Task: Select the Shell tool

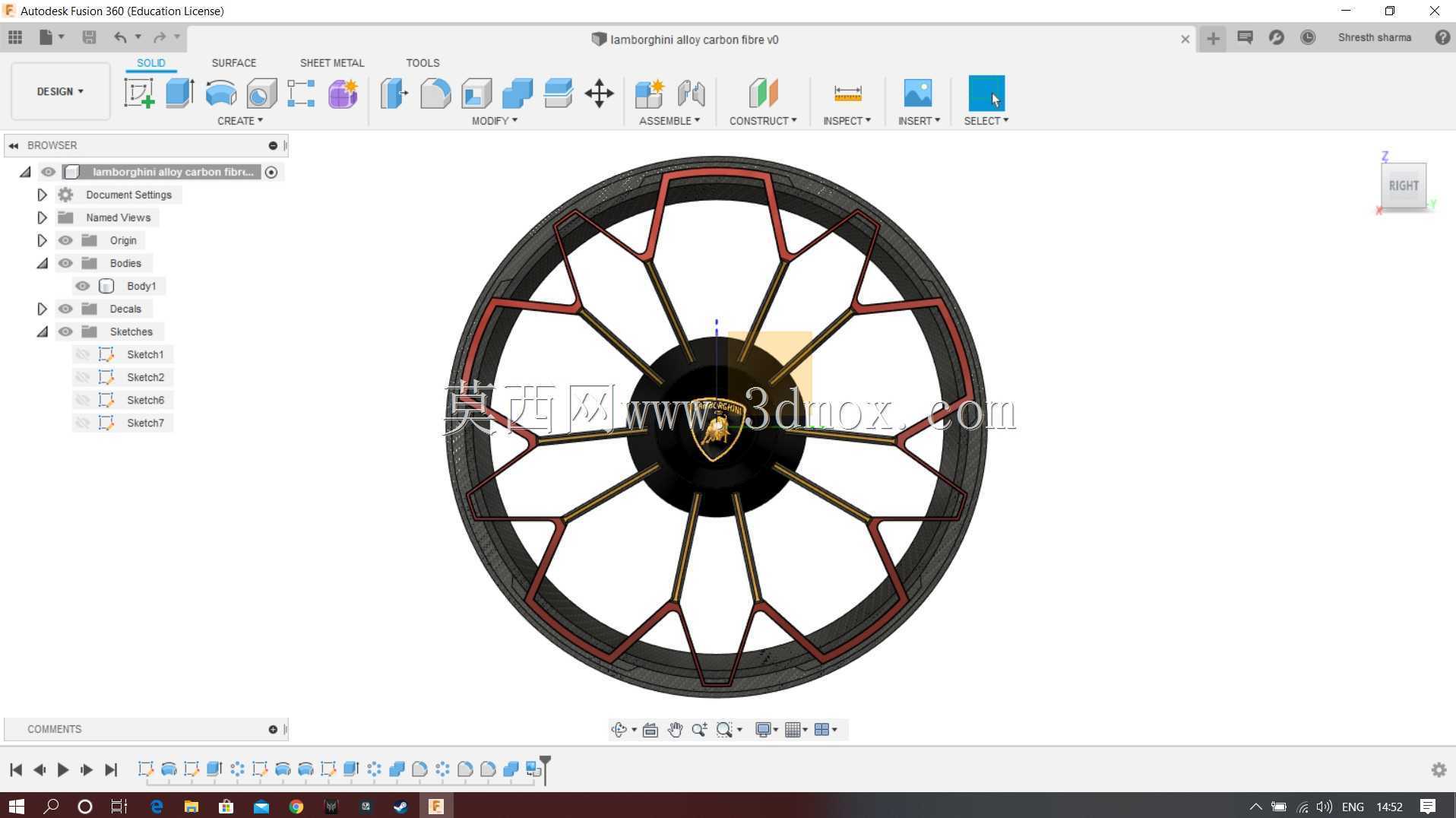Action: click(x=476, y=94)
